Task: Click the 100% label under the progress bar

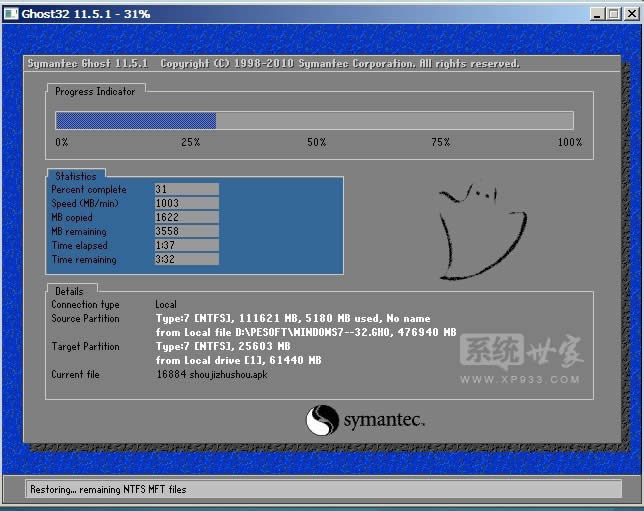Action: [x=569, y=143]
